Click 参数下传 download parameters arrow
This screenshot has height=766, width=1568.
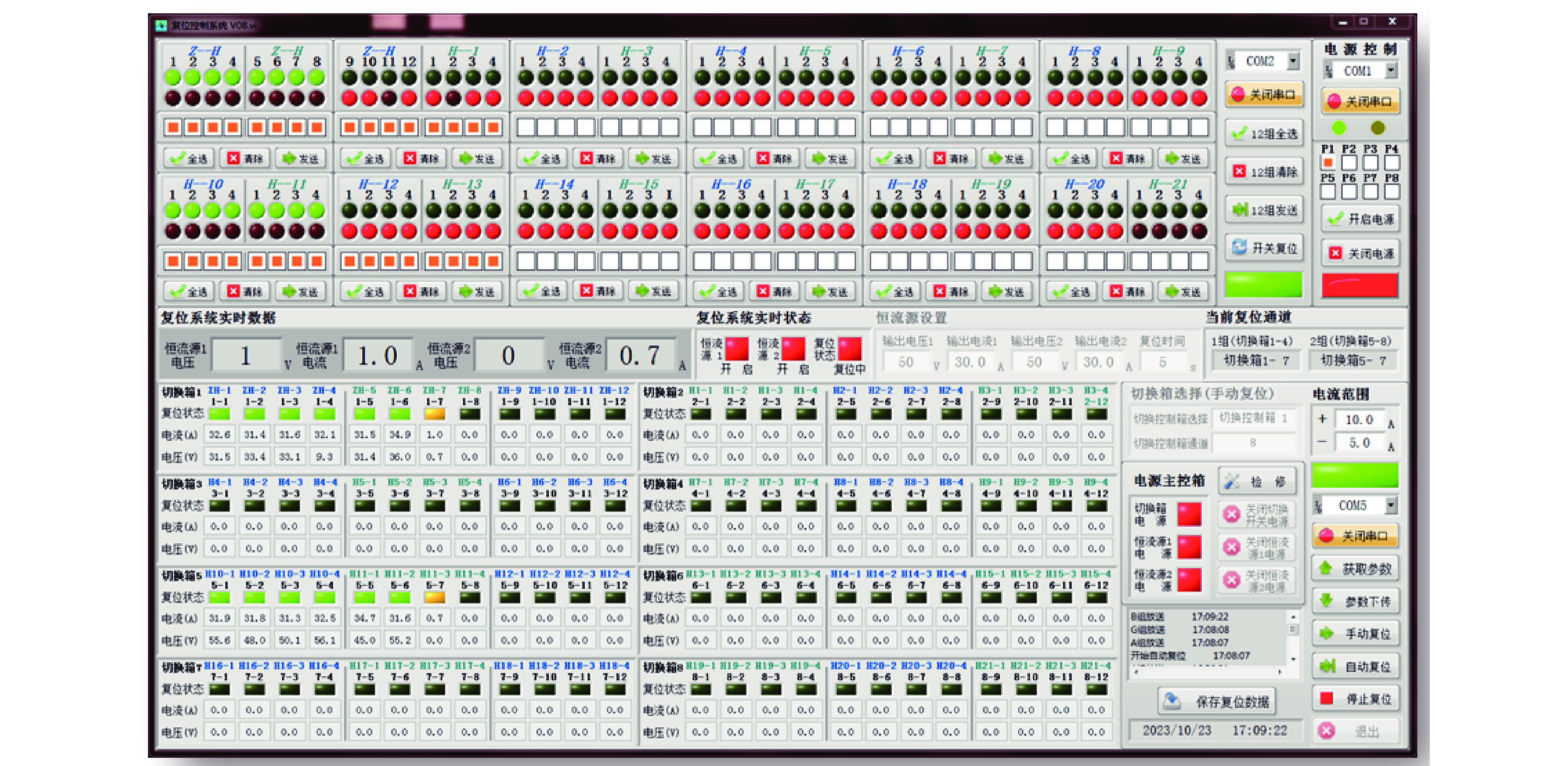click(x=1356, y=602)
